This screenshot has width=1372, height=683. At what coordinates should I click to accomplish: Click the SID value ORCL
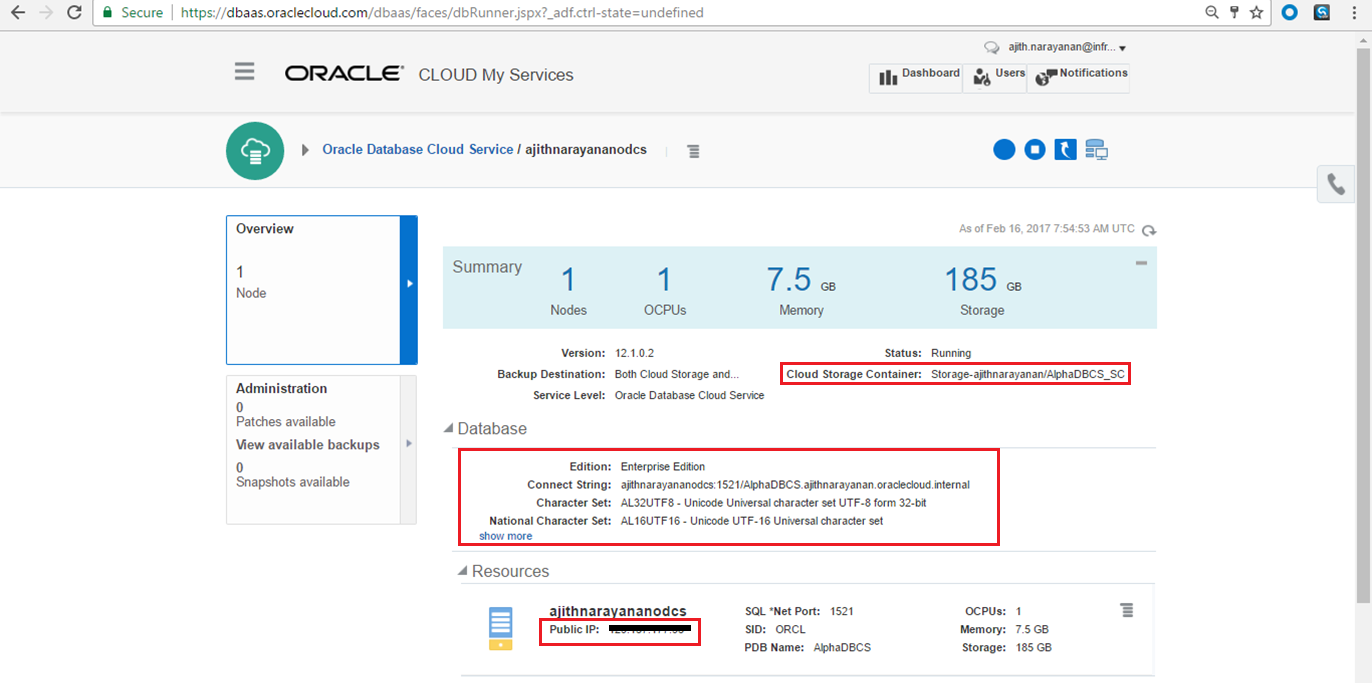(x=790, y=630)
